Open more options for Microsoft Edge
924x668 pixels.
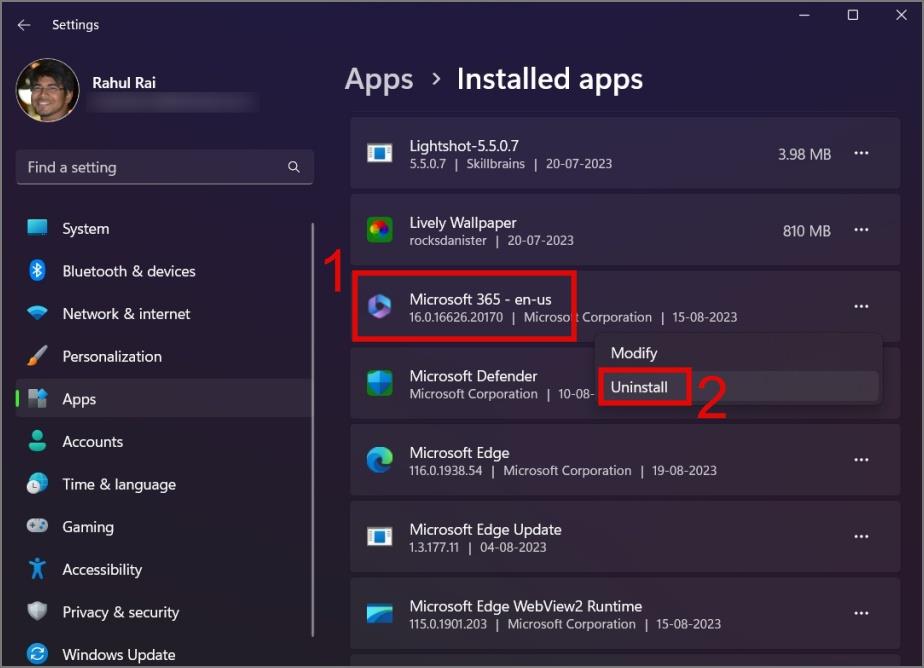[x=861, y=459]
